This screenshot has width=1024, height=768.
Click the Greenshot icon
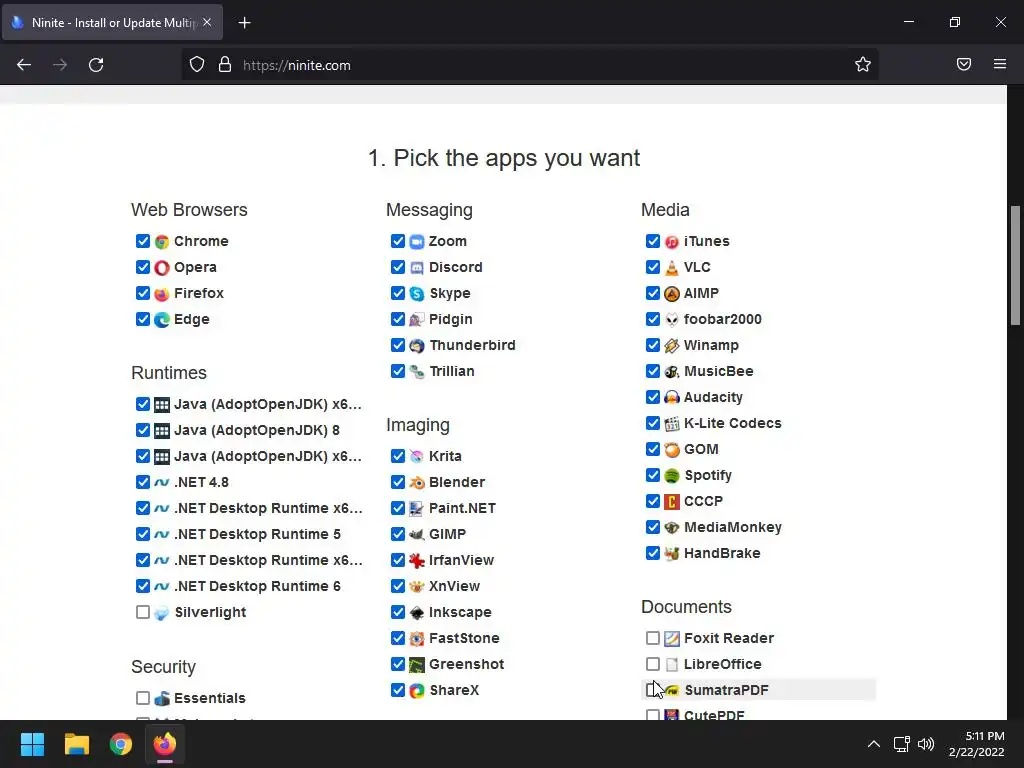(417, 665)
